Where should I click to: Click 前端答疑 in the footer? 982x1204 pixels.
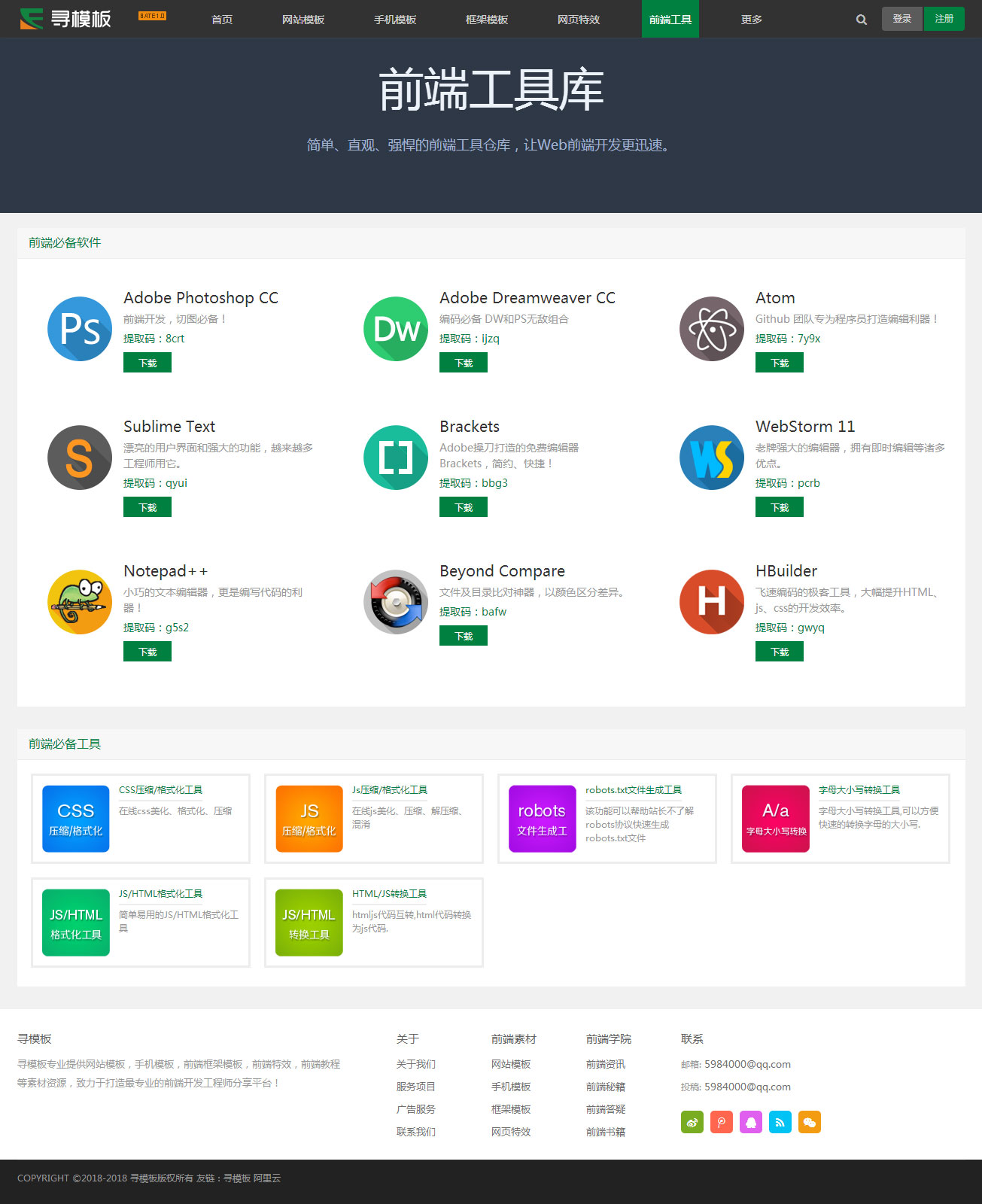click(x=606, y=1109)
